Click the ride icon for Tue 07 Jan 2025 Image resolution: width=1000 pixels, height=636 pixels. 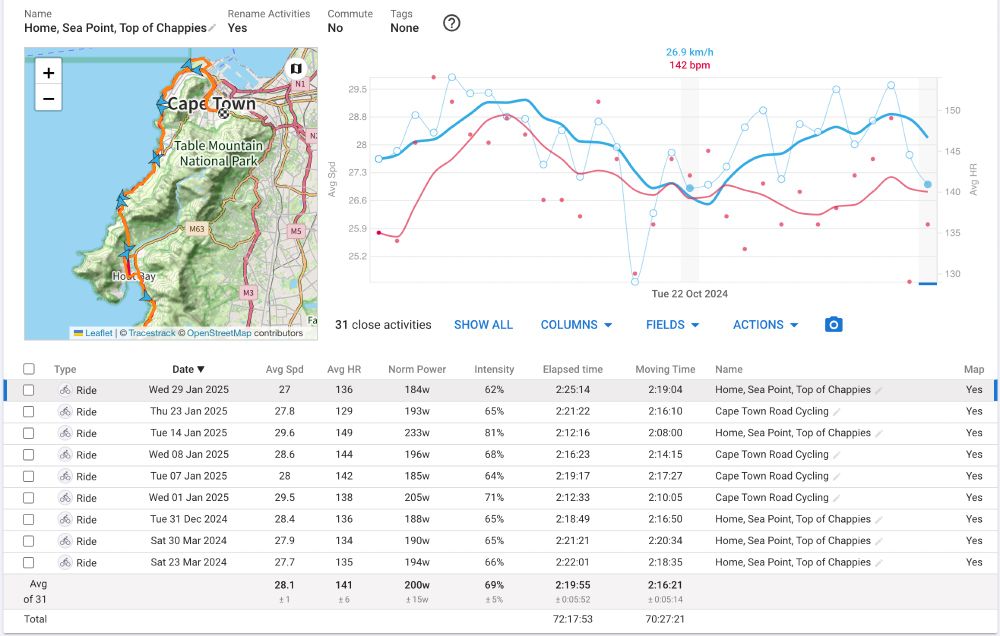65,477
